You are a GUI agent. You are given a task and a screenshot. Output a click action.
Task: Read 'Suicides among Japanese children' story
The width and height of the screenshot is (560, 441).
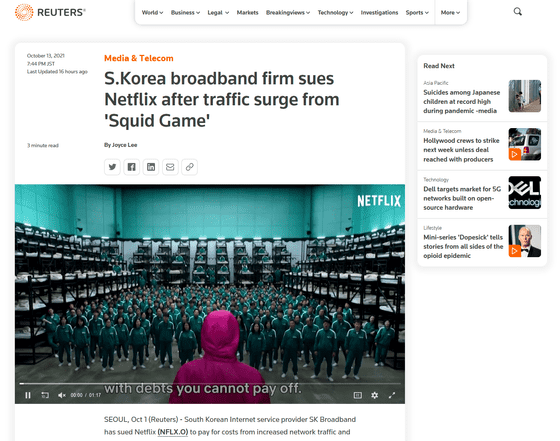[x=461, y=101]
